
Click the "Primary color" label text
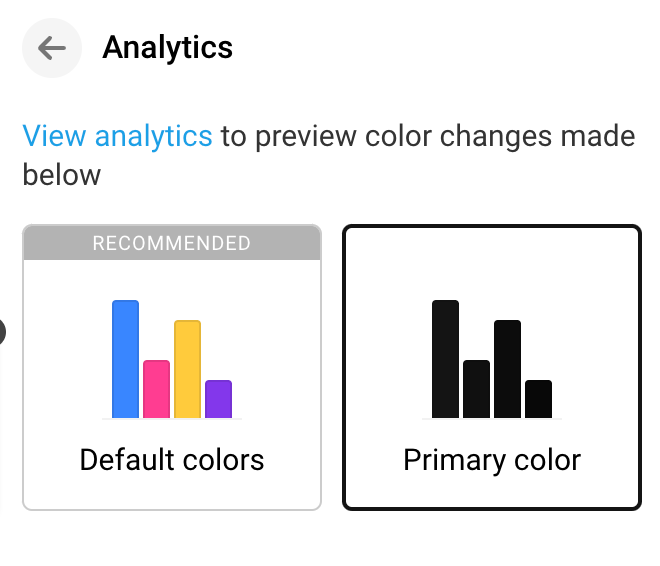[491, 460]
